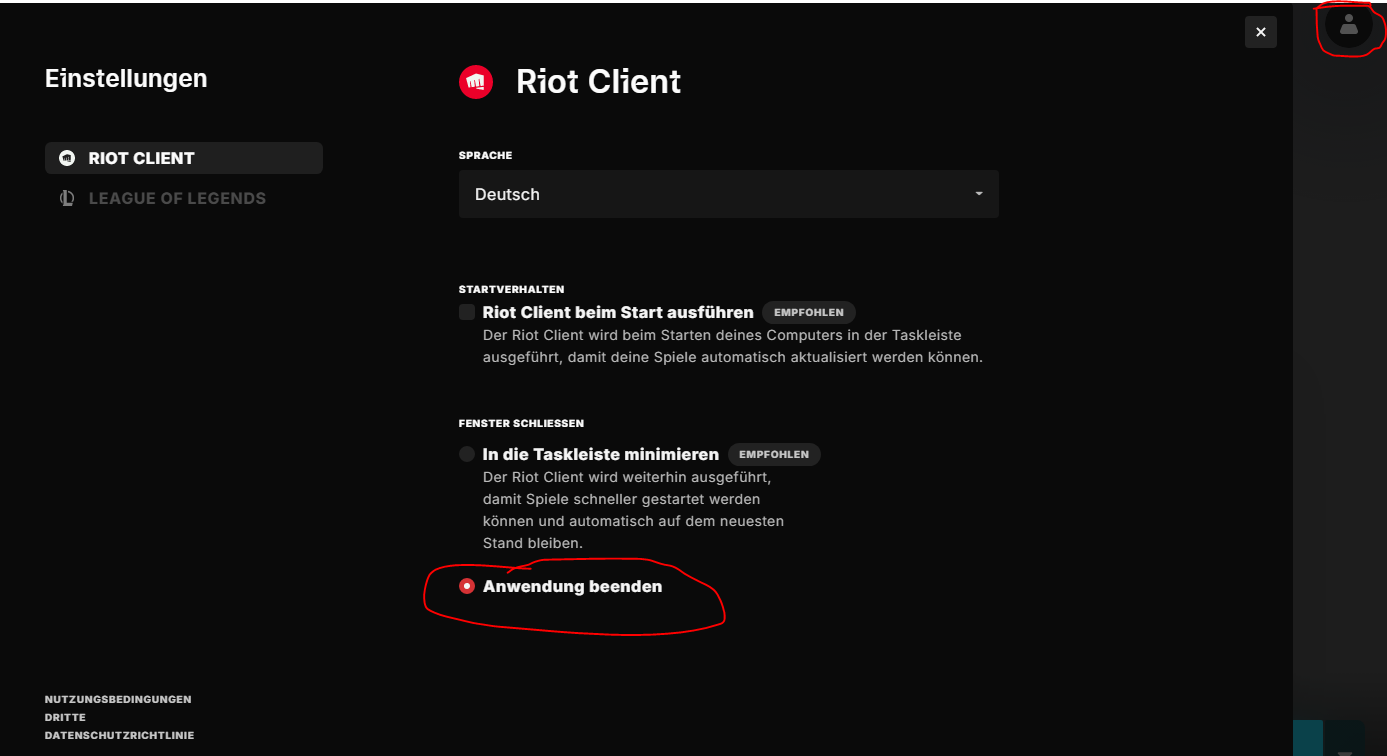1387x756 pixels.
Task: Click the EMPFOHLEN badge beside Taskleiste minimieren
Action: [774, 453]
